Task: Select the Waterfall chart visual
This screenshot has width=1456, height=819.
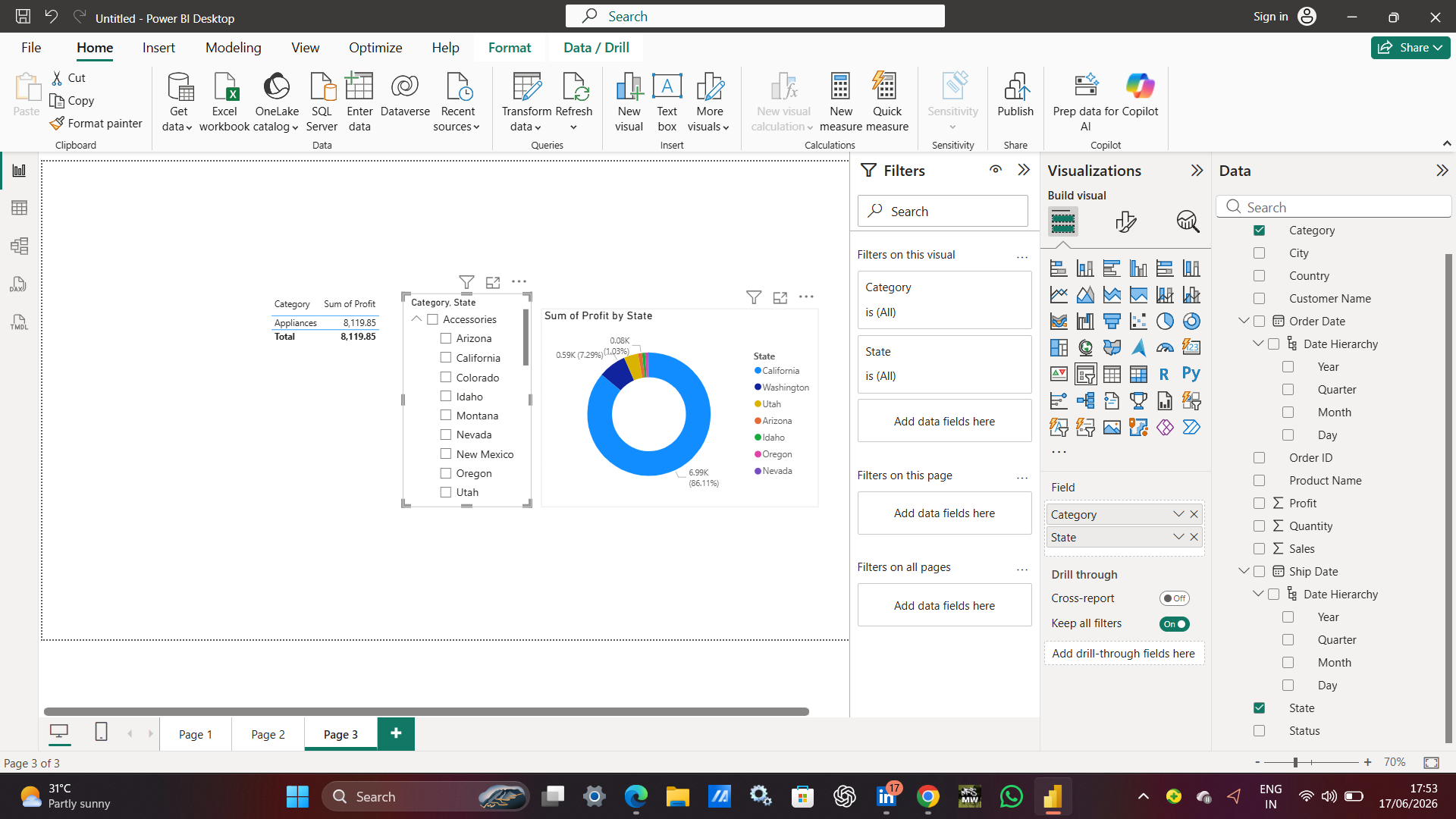Action: [x=1085, y=322]
